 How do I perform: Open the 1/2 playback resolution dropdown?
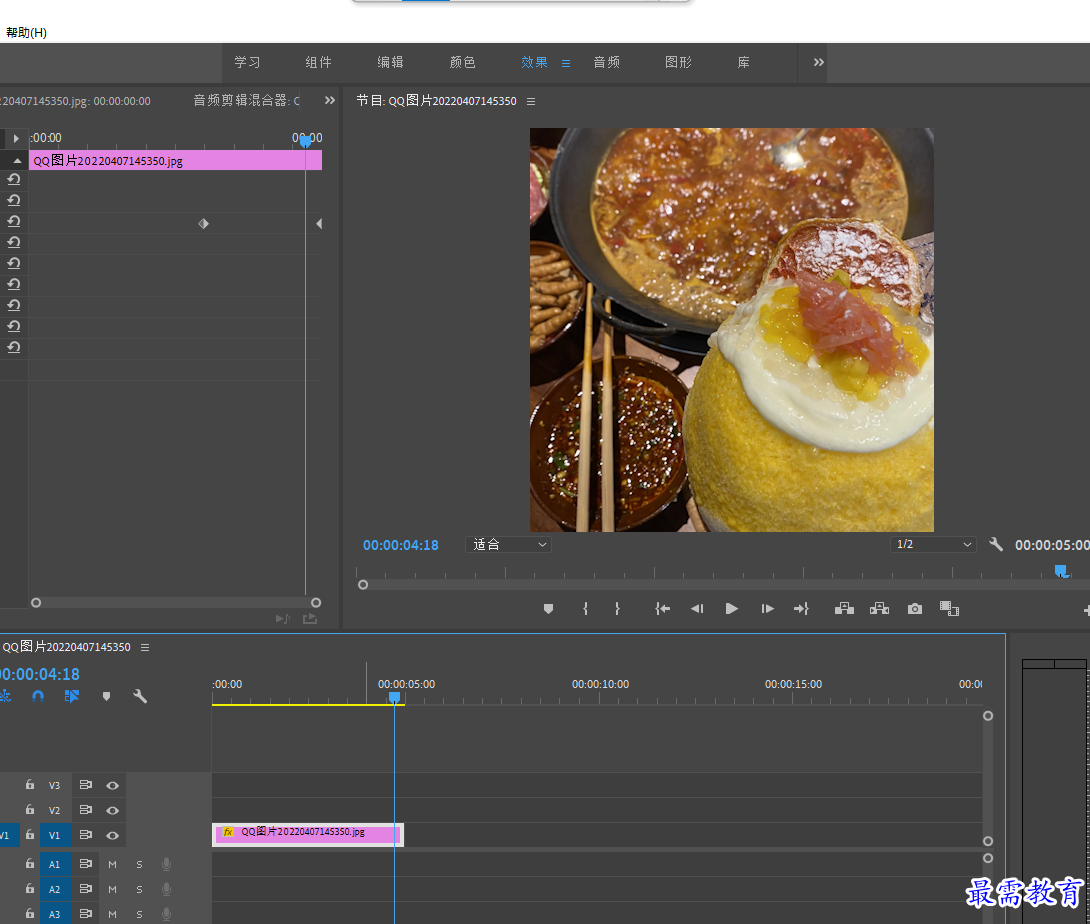[x=933, y=544]
